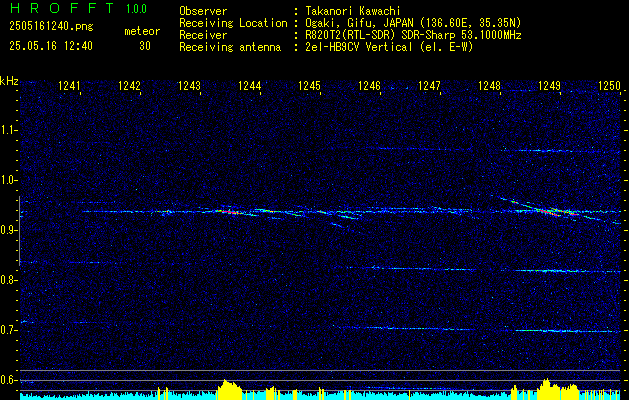Click the version number 1.0.0
Viewport: 629px width, 400px height.
[x=136, y=9]
